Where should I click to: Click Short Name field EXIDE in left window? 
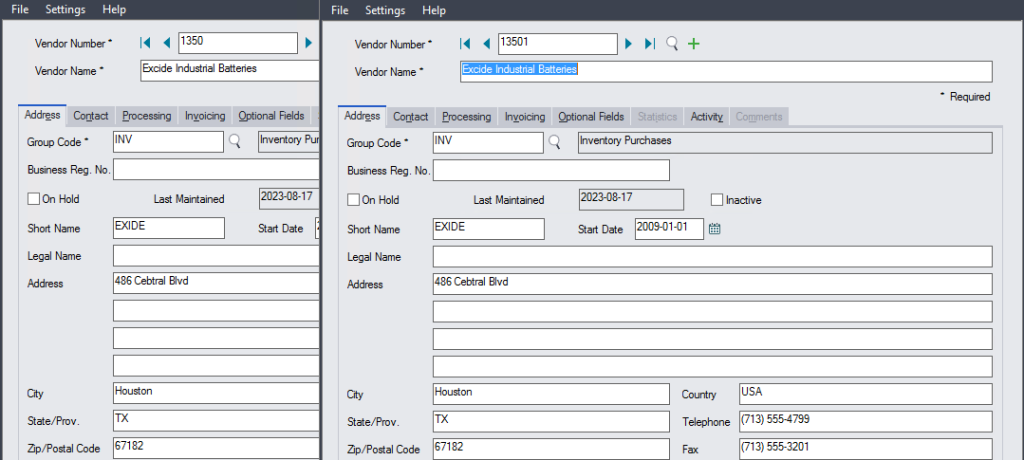pyautogui.click(x=168, y=228)
